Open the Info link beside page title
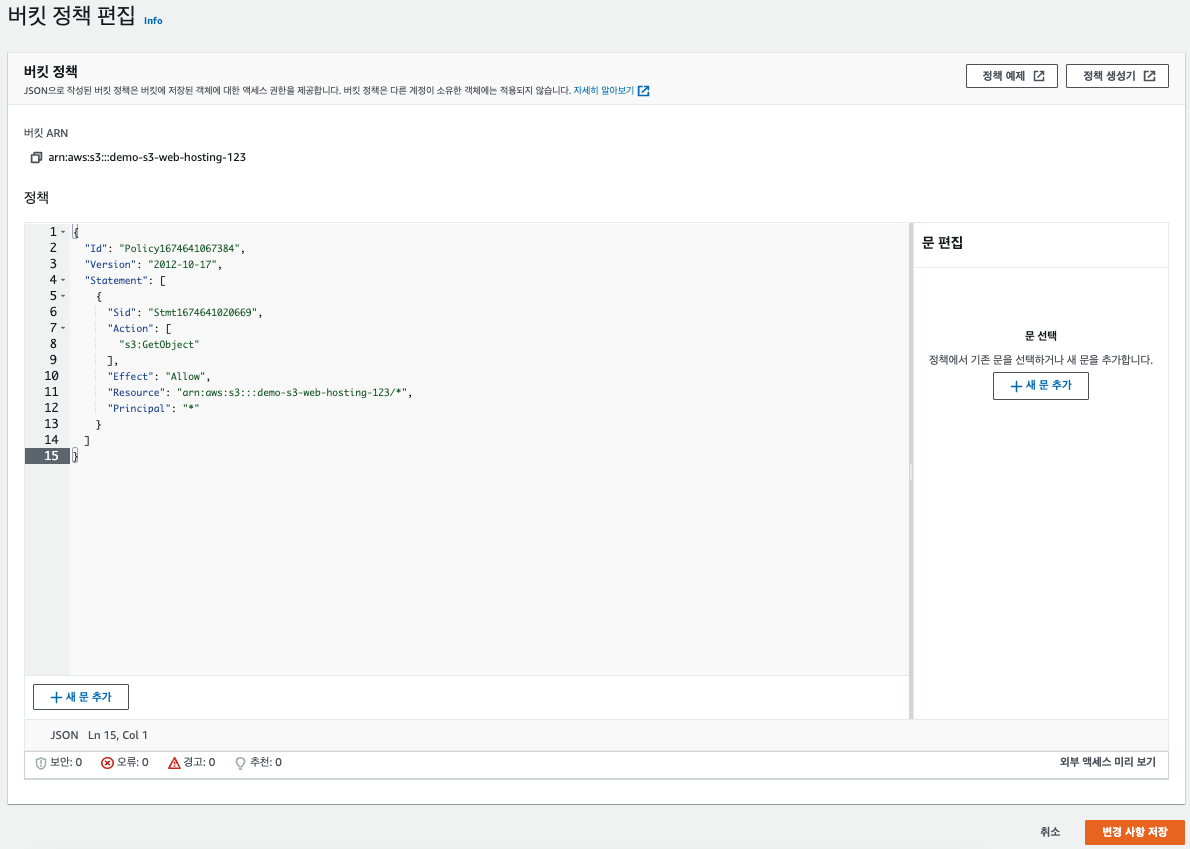The image size is (1190, 849). pyautogui.click(x=153, y=20)
